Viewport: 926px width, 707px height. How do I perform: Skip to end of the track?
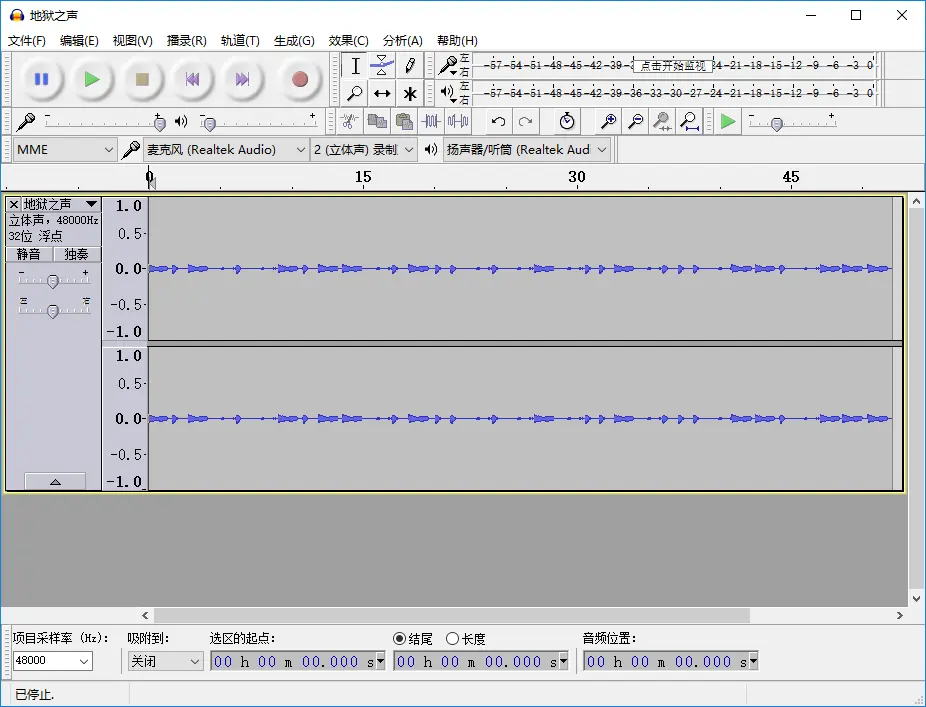(242, 79)
